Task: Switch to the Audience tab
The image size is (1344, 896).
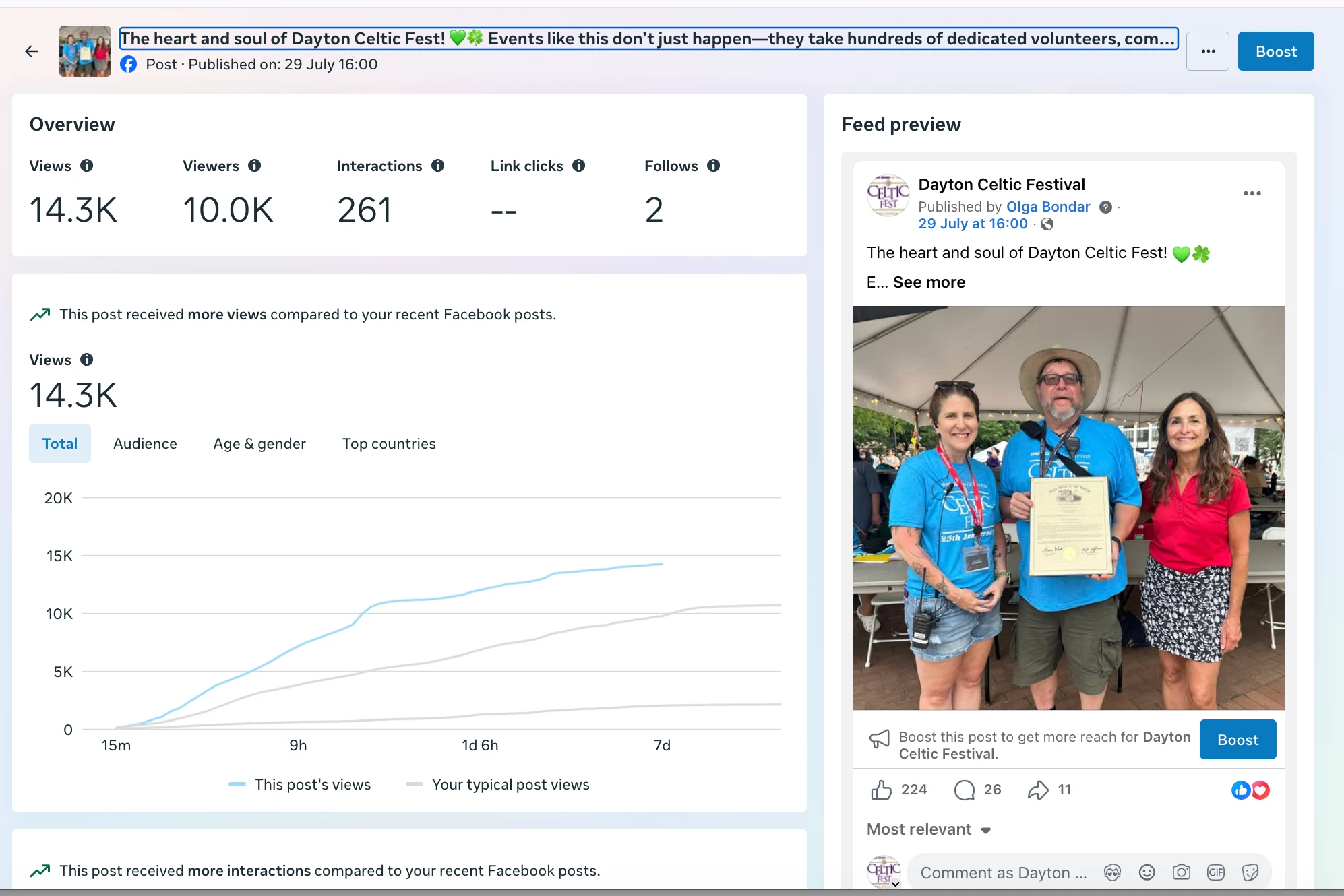Action: pos(145,443)
